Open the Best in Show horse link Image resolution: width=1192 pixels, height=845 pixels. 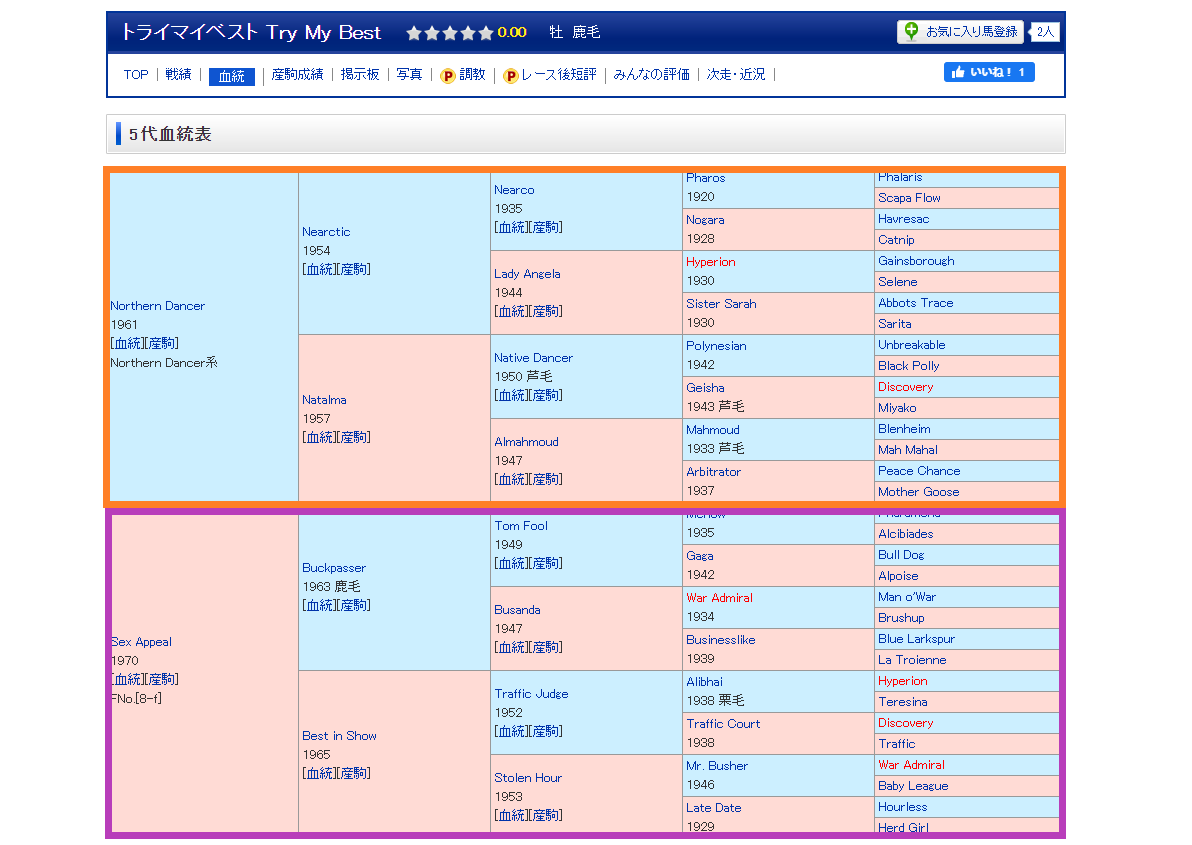(x=339, y=736)
